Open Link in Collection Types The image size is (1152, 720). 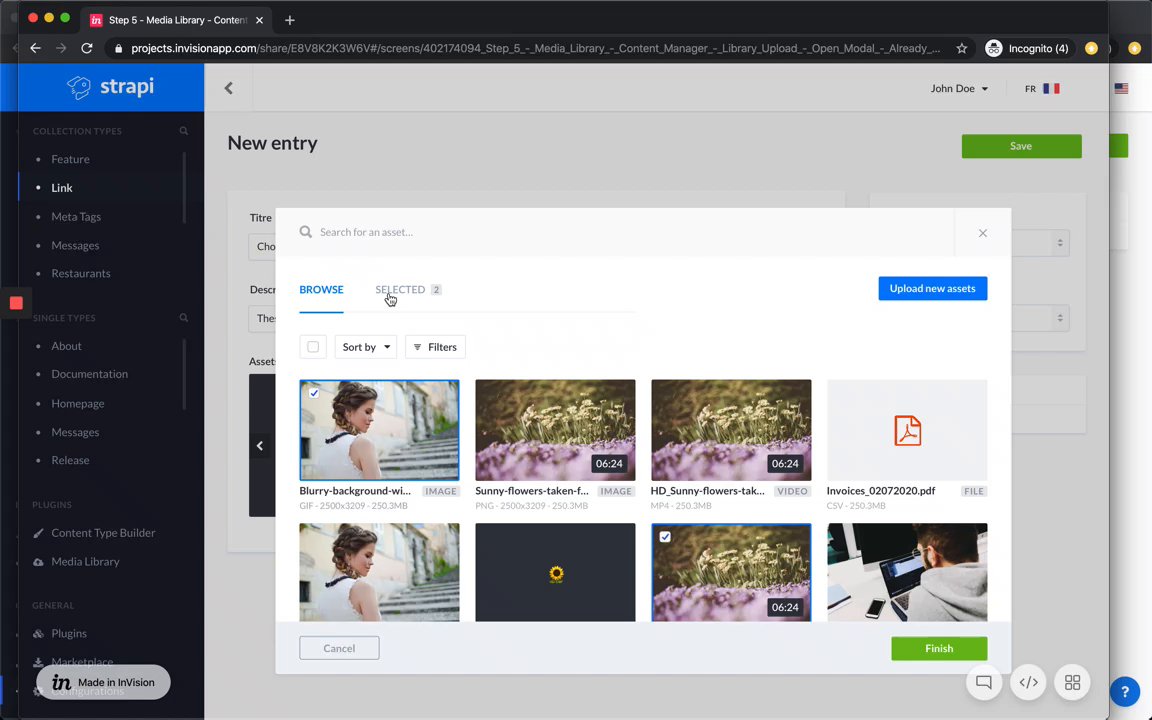point(62,187)
